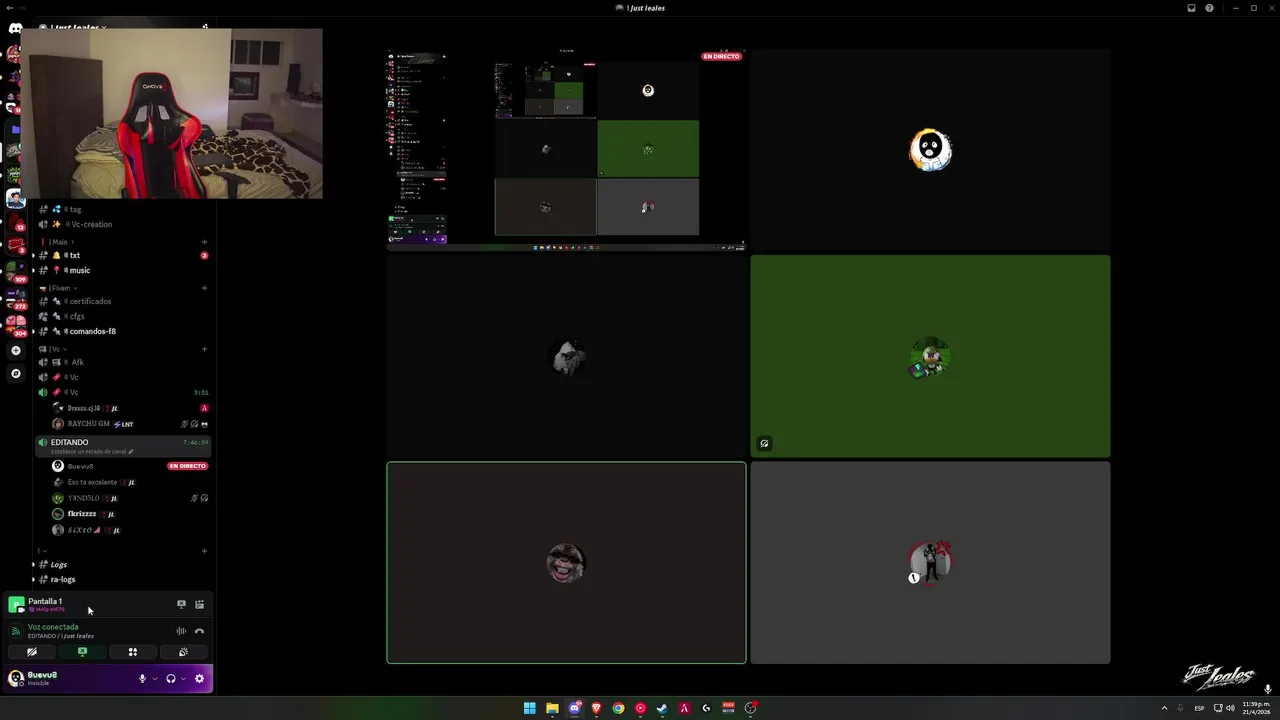The width and height of the screenshot is (1280, 720).
Task: Show hidden system tray icons
Action: (x=1164, y=708)
